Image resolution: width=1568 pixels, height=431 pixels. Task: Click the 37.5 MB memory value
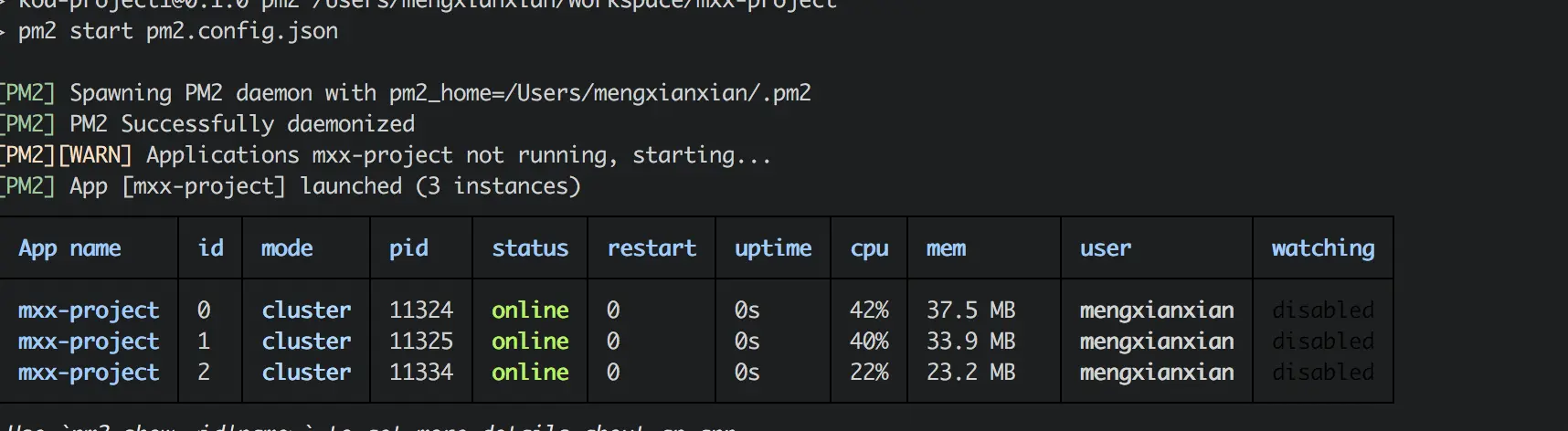coord(970,310)
